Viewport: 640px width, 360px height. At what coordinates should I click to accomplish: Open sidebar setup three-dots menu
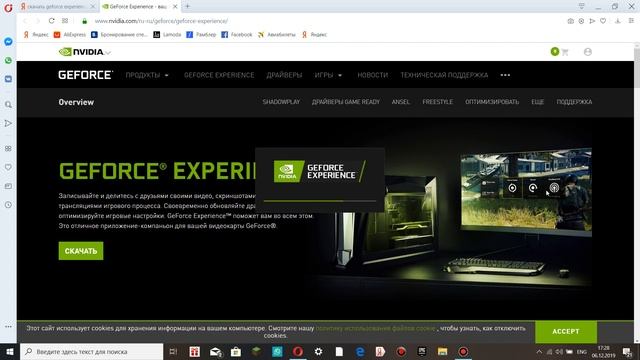coord(8,327)
